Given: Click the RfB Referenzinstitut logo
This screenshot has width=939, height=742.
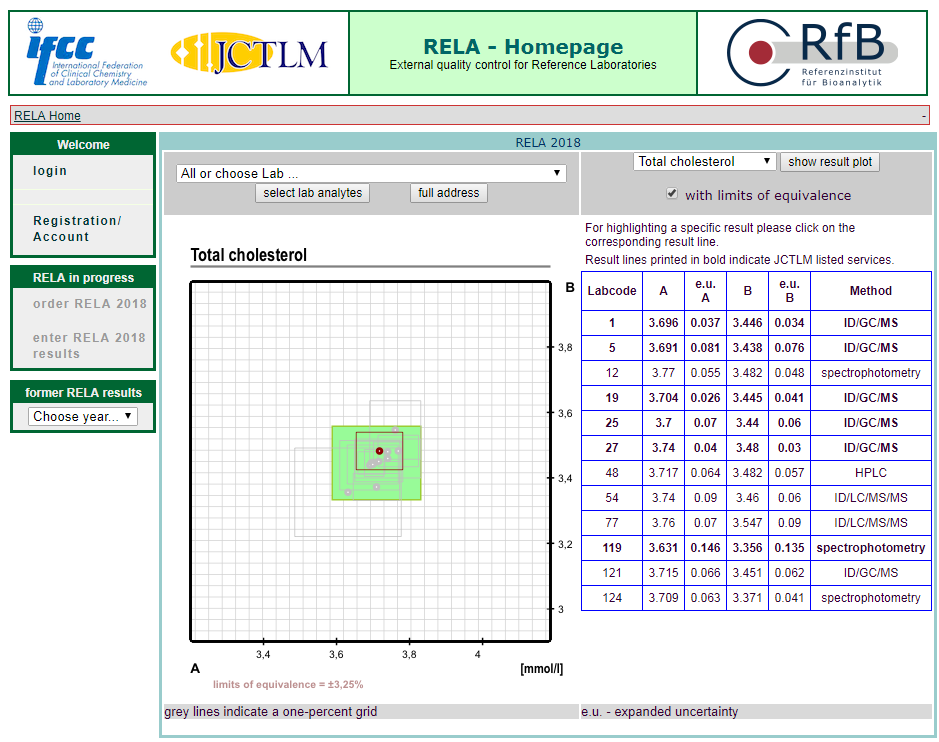Looking at the screenshot, I should click(x=811, y=53).
